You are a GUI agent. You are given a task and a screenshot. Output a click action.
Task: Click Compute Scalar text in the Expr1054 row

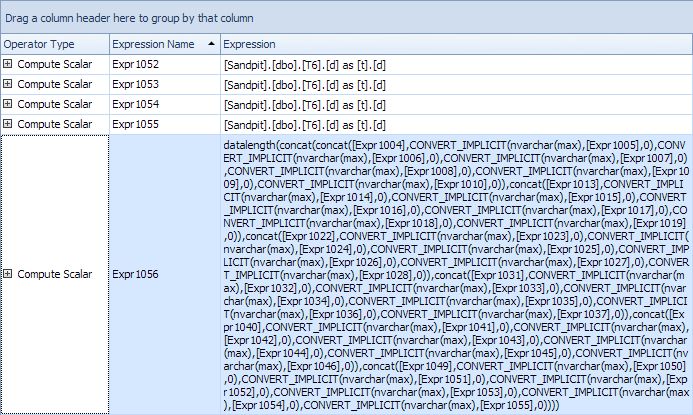click(x=55, y=104)
